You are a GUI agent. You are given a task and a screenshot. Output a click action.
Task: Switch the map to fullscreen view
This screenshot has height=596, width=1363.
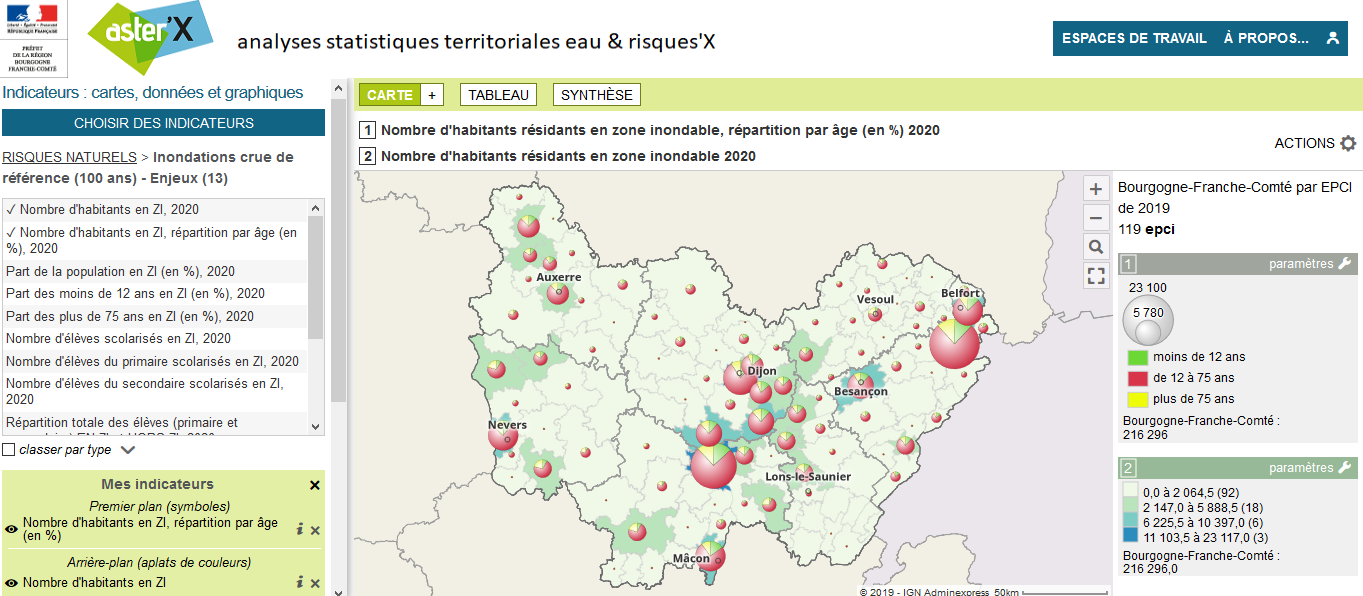pos(1096,276)
